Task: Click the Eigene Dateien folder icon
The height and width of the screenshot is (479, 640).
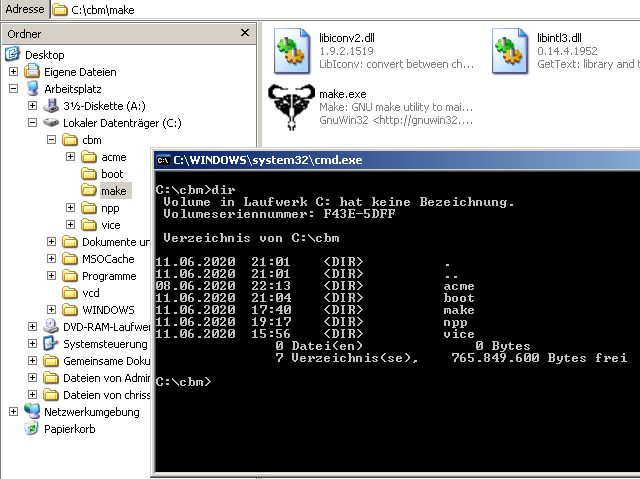Action: coord(32,71)
